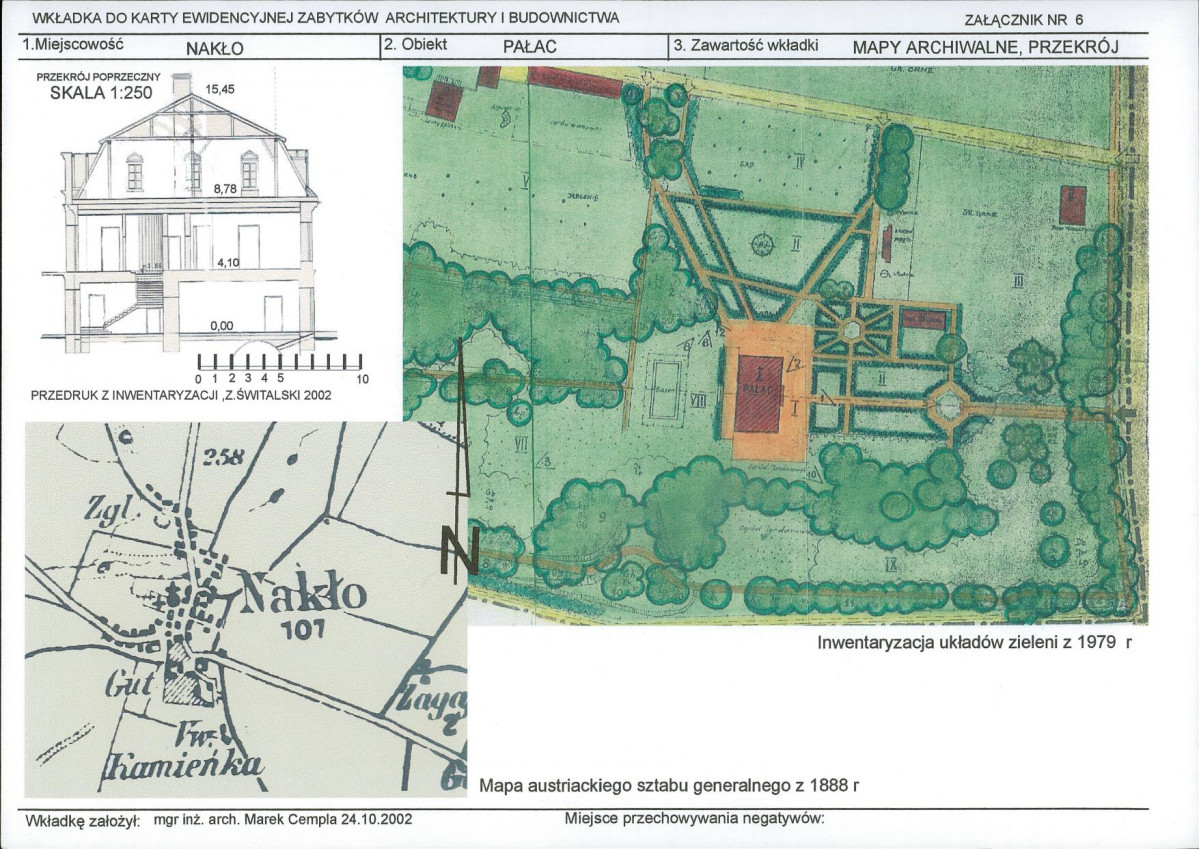1199x849 pixels.
Task: Click the red building at the map's top-left corner
Action: pyautogui.click(x=443, y=99)
